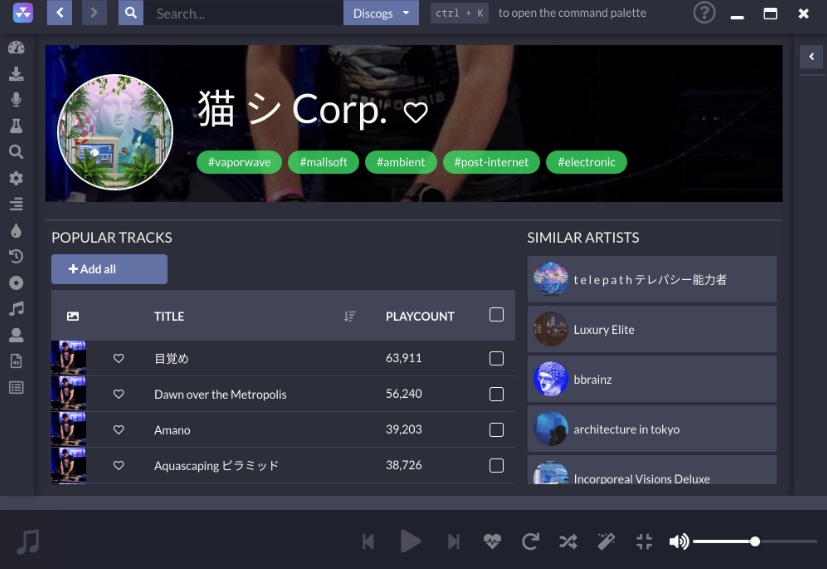
Task: Sort tracks using the Title sort icon
Action: pos(350,316)
